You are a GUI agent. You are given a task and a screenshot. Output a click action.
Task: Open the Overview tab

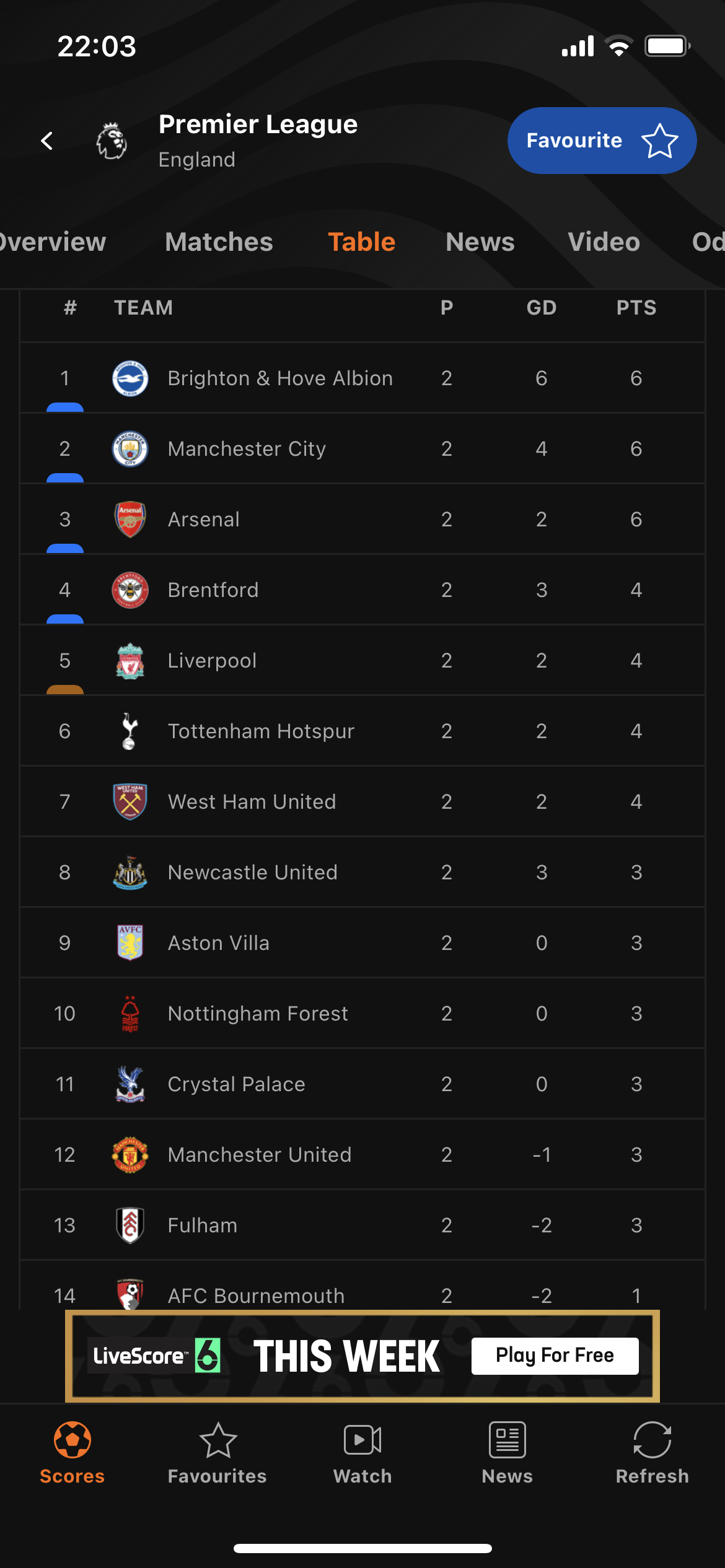(52, 242)
